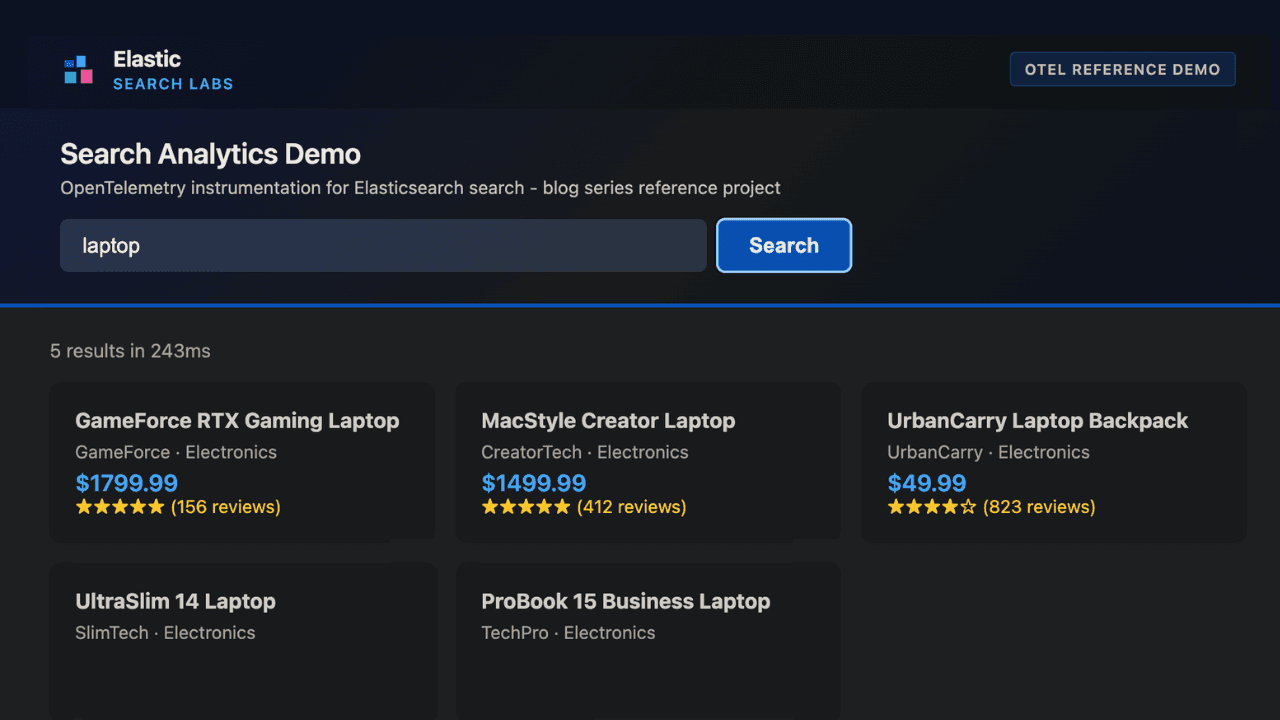The width and height of the screenshot is (1280, 720).
Task: Click the SlimTech · Electronics label
Action: point(165,632)
